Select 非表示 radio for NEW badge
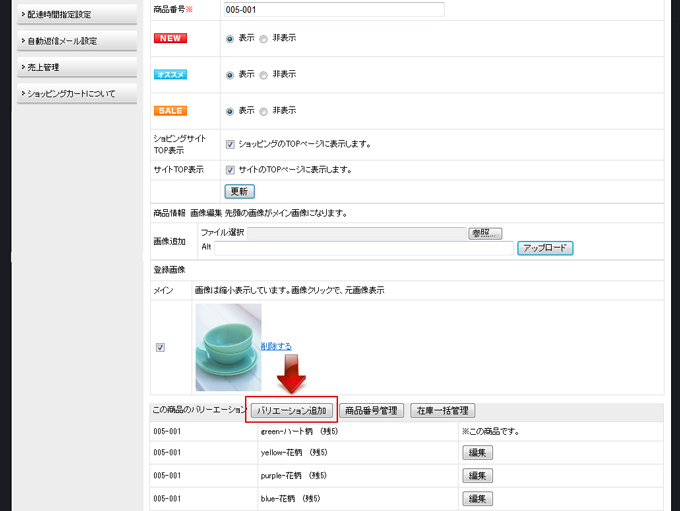Viewport: 680px width, 511px height. 264,39
